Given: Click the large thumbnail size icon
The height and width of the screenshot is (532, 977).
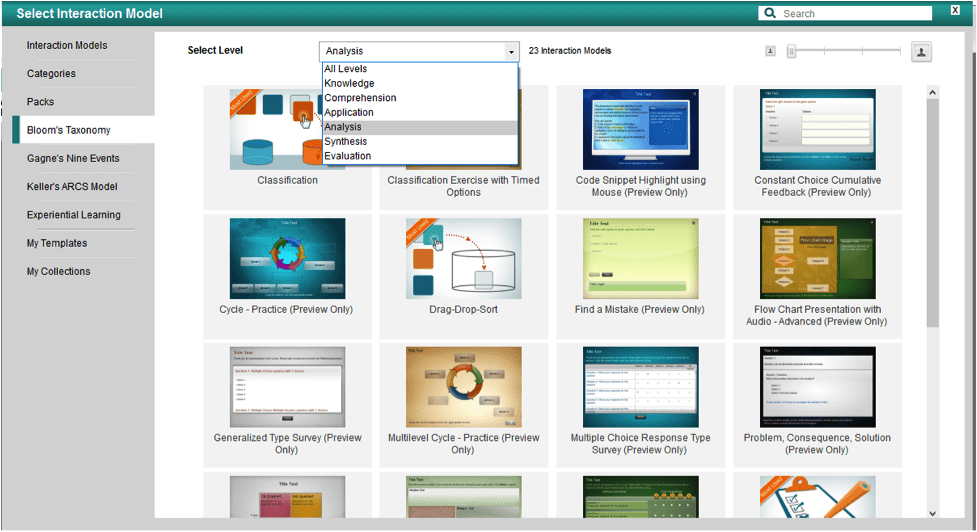Looking at the screenshot, I should [921, 52].
